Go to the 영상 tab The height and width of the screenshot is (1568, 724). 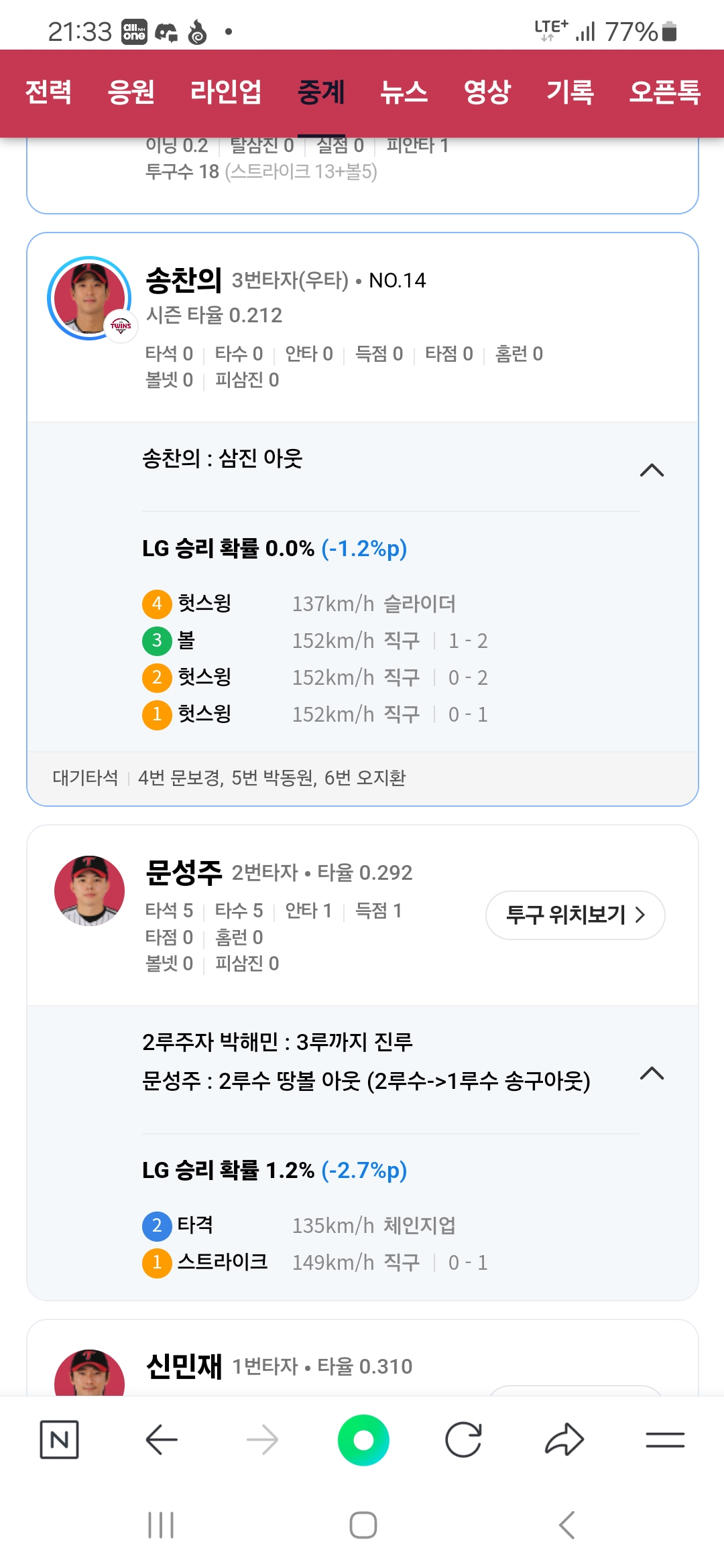[487, 92]
